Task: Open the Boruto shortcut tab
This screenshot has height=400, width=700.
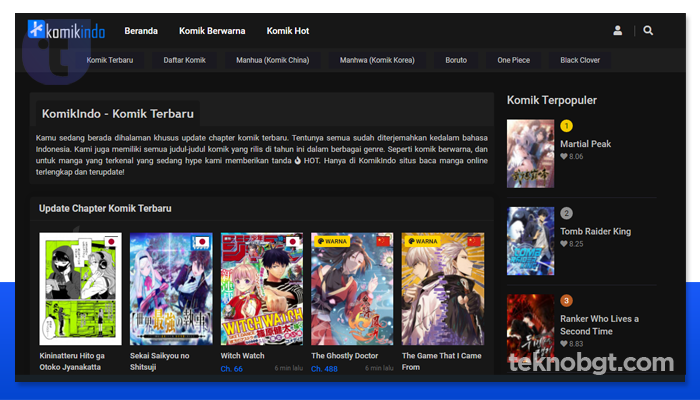Action: [456, 60]
